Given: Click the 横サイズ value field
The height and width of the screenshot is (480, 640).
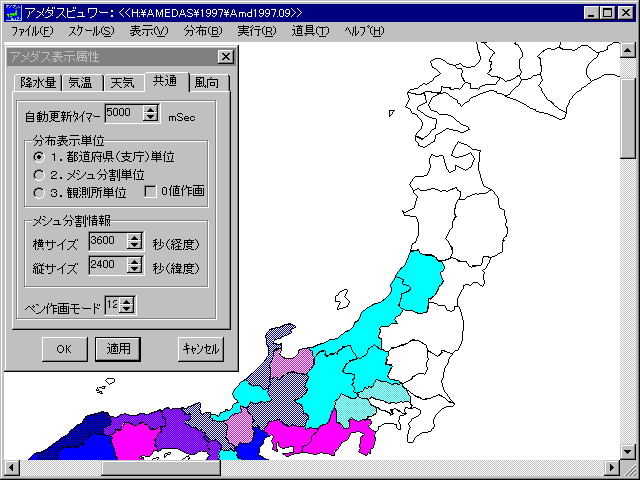Looking at the screenshot, I should pyautogui.click(x=107, y=241).
